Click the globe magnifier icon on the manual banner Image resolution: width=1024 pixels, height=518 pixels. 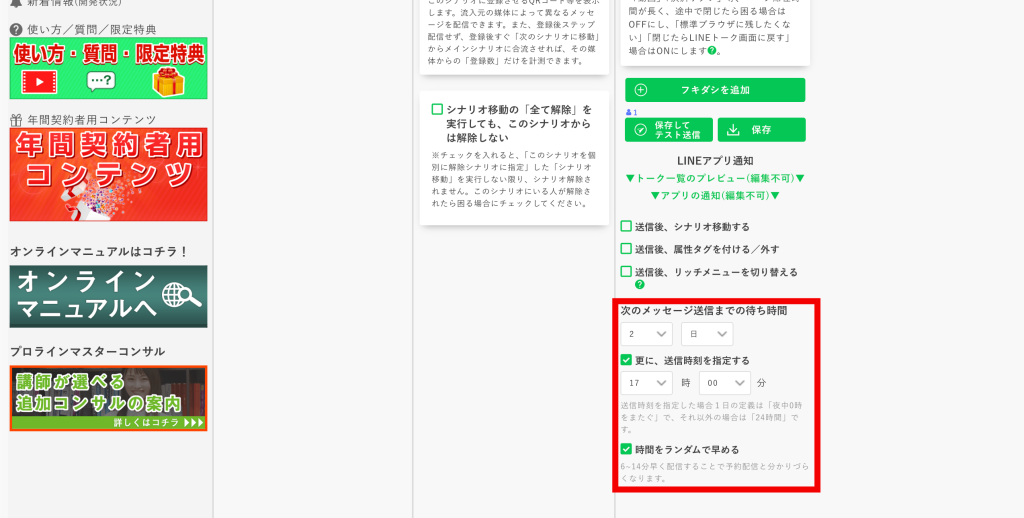coord(182,295)
